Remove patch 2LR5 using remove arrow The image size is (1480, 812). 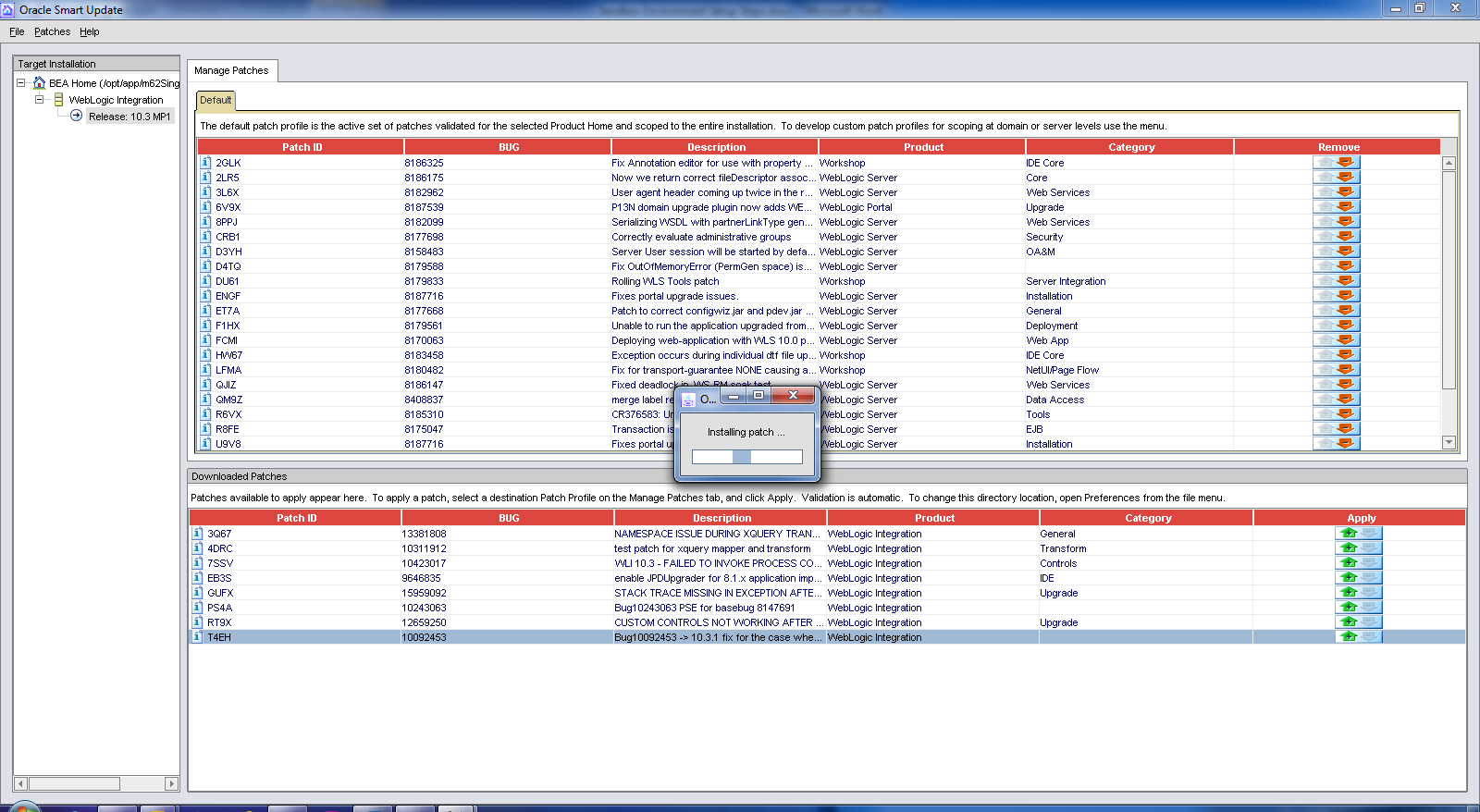pos(1346,178)
